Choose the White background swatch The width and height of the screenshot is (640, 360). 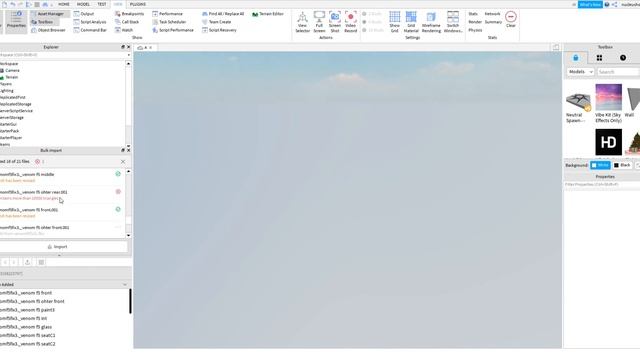point(600,165)
